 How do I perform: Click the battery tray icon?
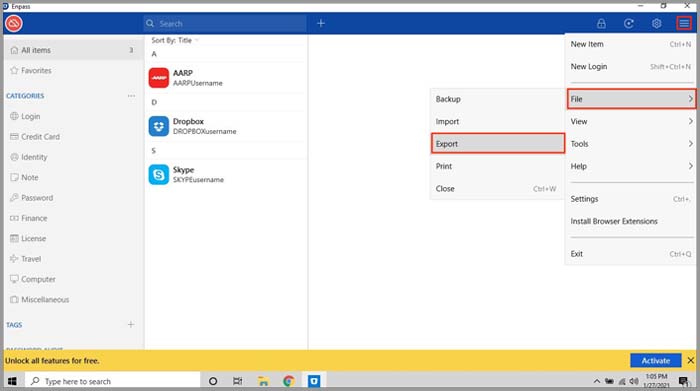609,381
